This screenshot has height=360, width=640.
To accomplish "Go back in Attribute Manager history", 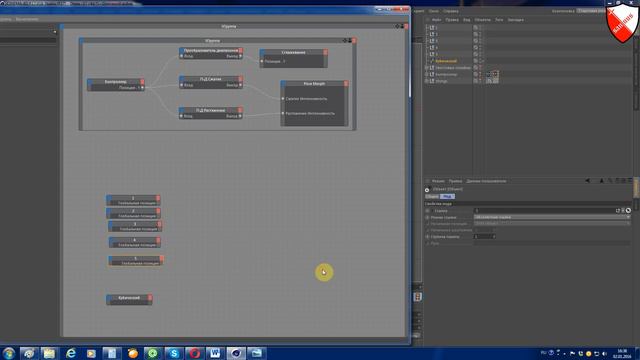I will point(587,180).
